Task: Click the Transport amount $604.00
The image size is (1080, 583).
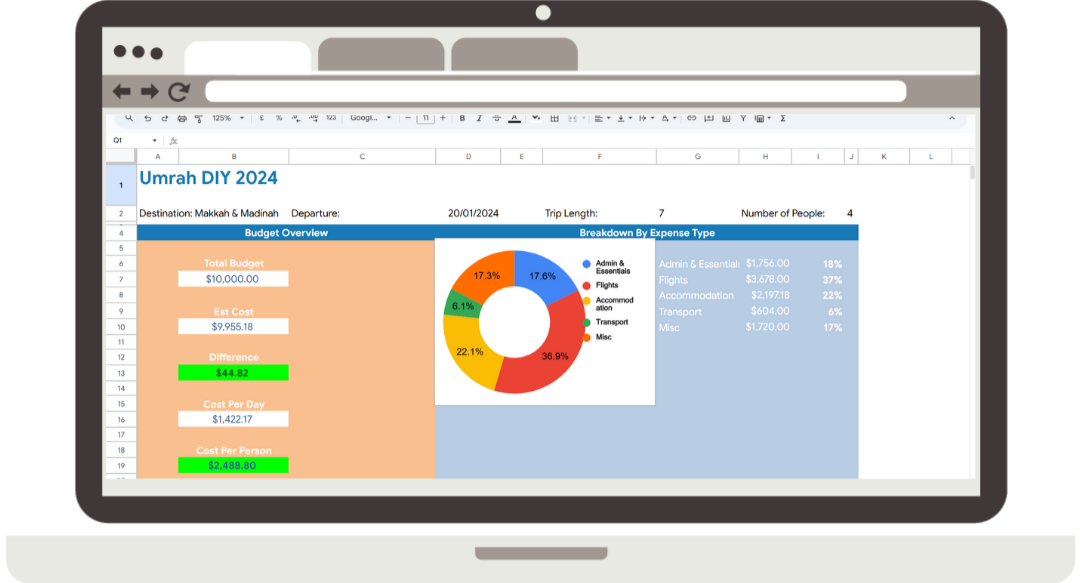Action: coord(770,311)
